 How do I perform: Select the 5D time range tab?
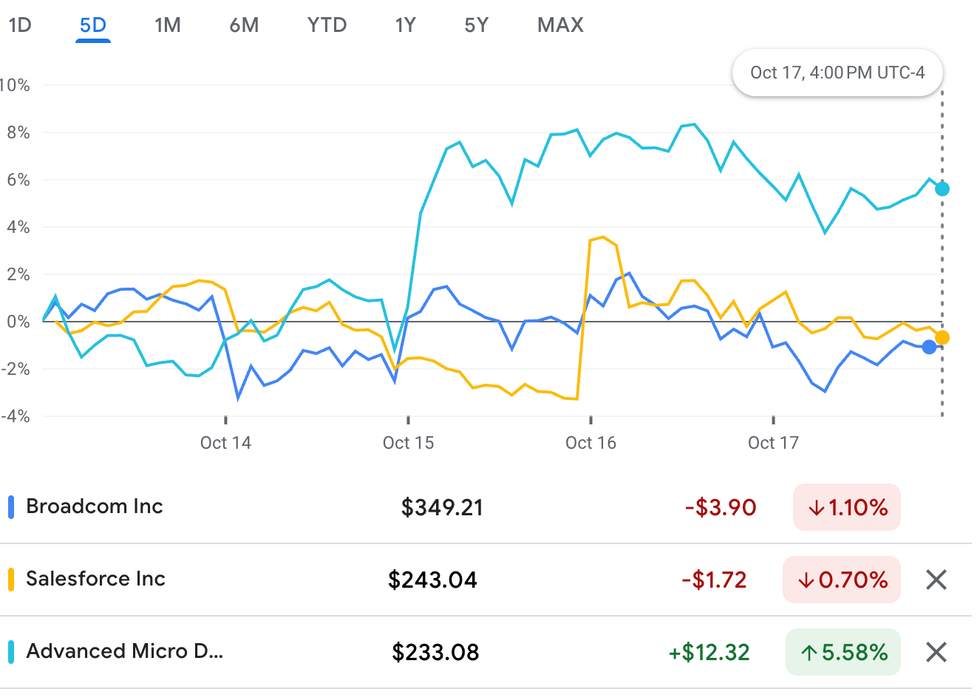pyautogui.click(x=92, y=25)
